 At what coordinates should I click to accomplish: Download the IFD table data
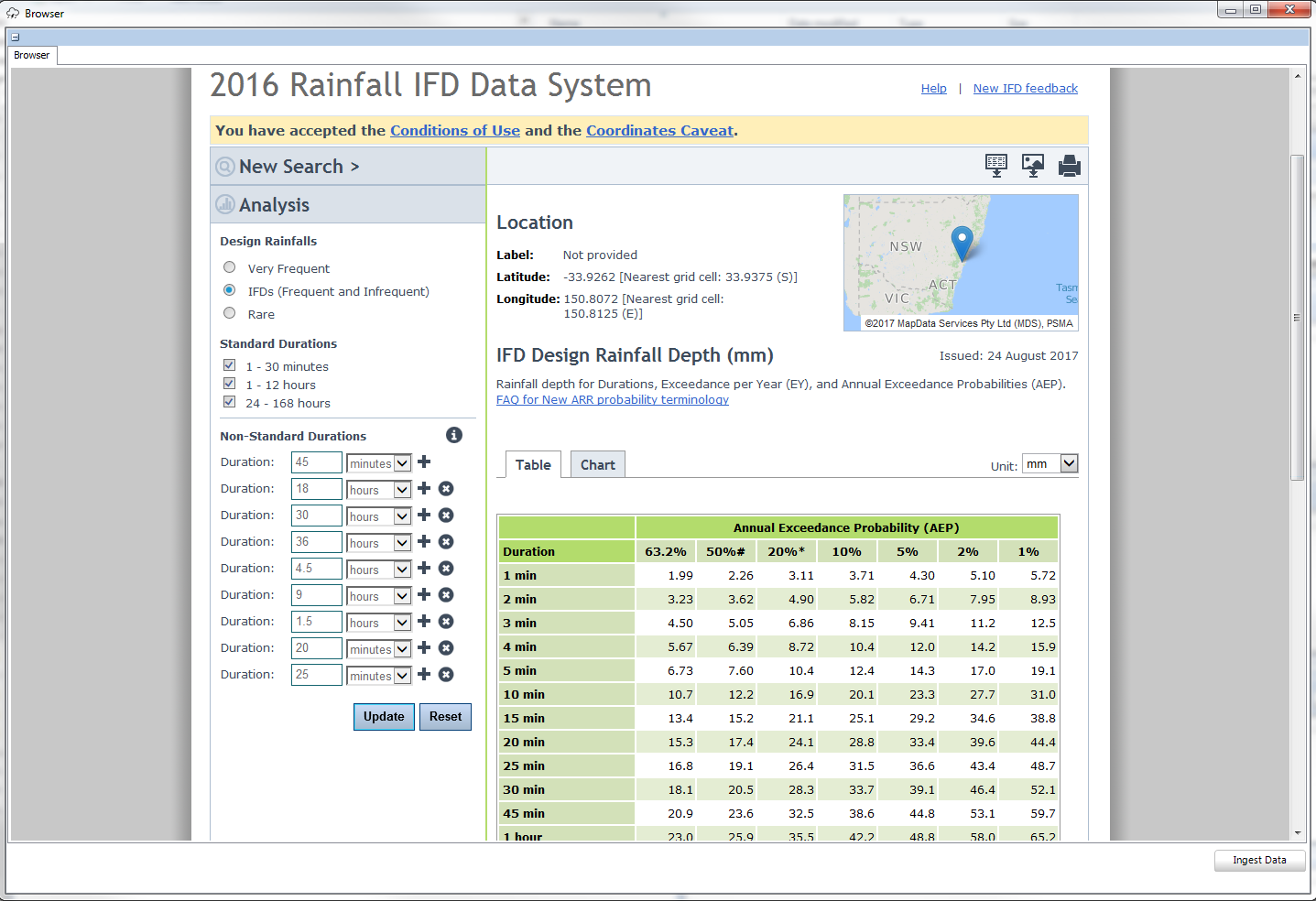point(995,166)
